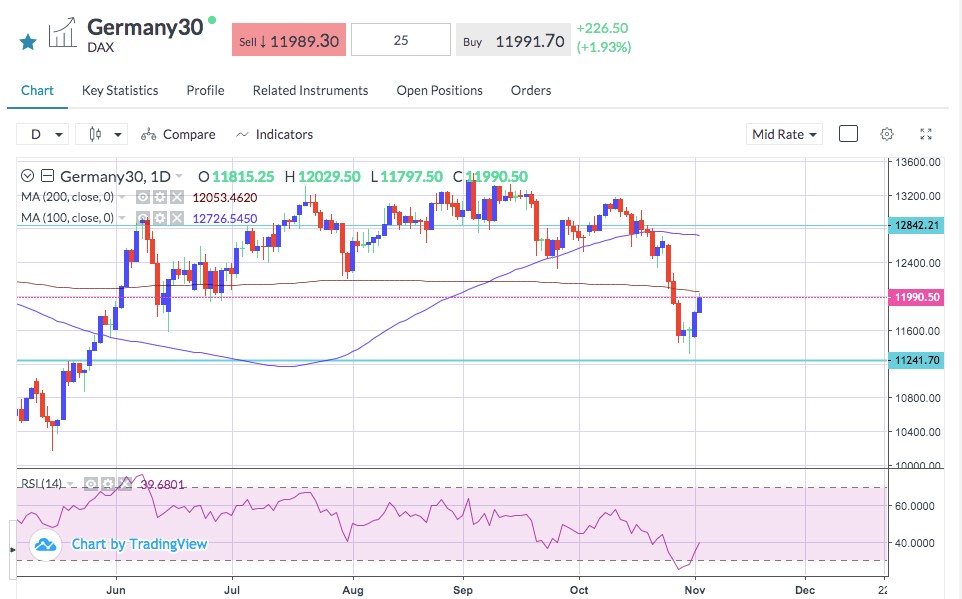Remove the RSI indicator
The image size is (962, 599).
click(x=125, y=484)
